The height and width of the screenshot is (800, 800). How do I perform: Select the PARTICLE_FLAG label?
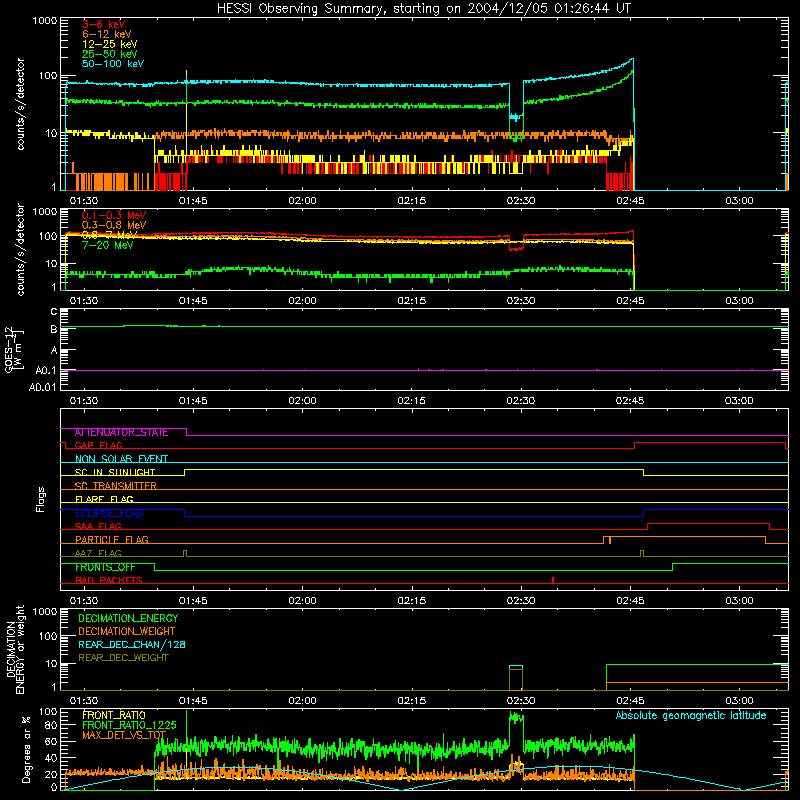pyautogui.click(x=111, y=540)
